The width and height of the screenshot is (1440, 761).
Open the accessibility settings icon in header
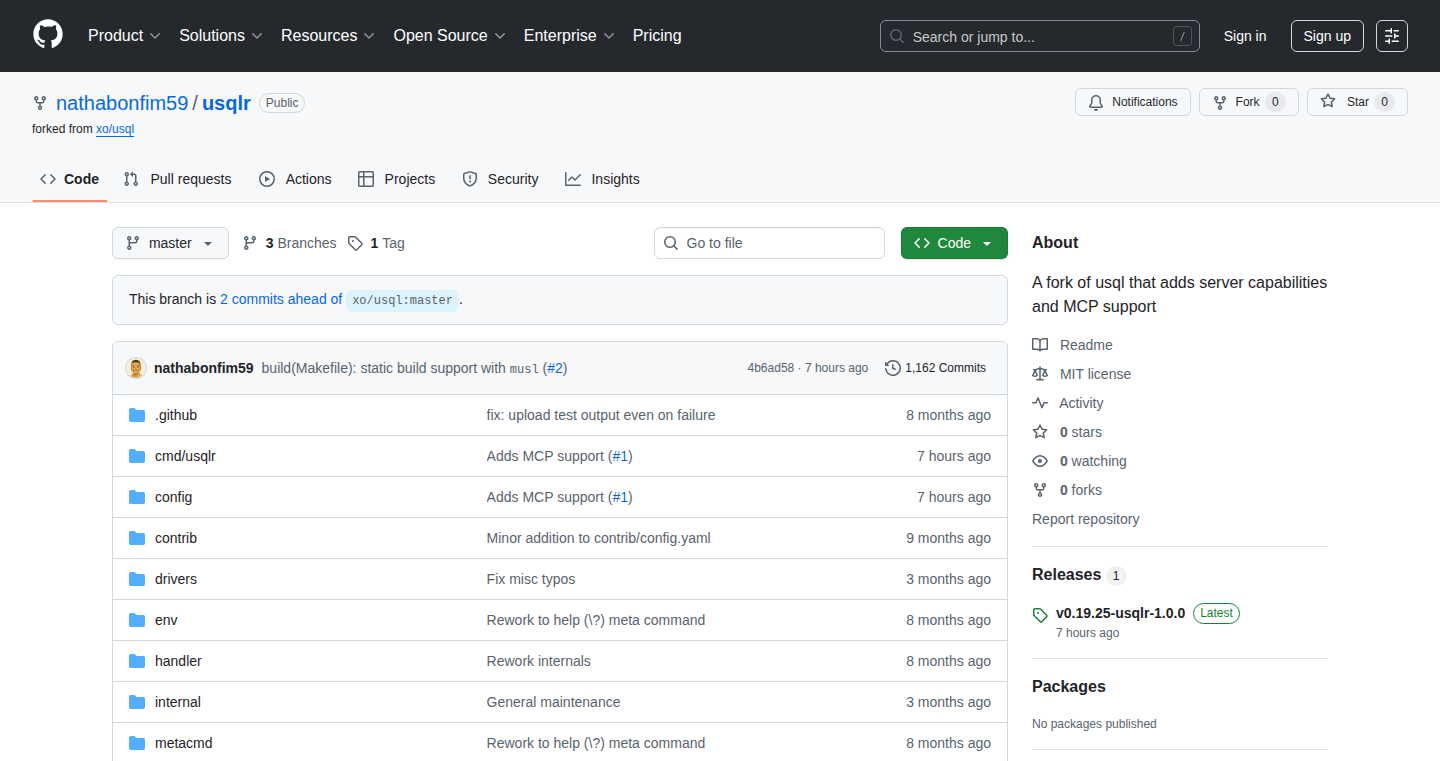(x=1392, y=36)
